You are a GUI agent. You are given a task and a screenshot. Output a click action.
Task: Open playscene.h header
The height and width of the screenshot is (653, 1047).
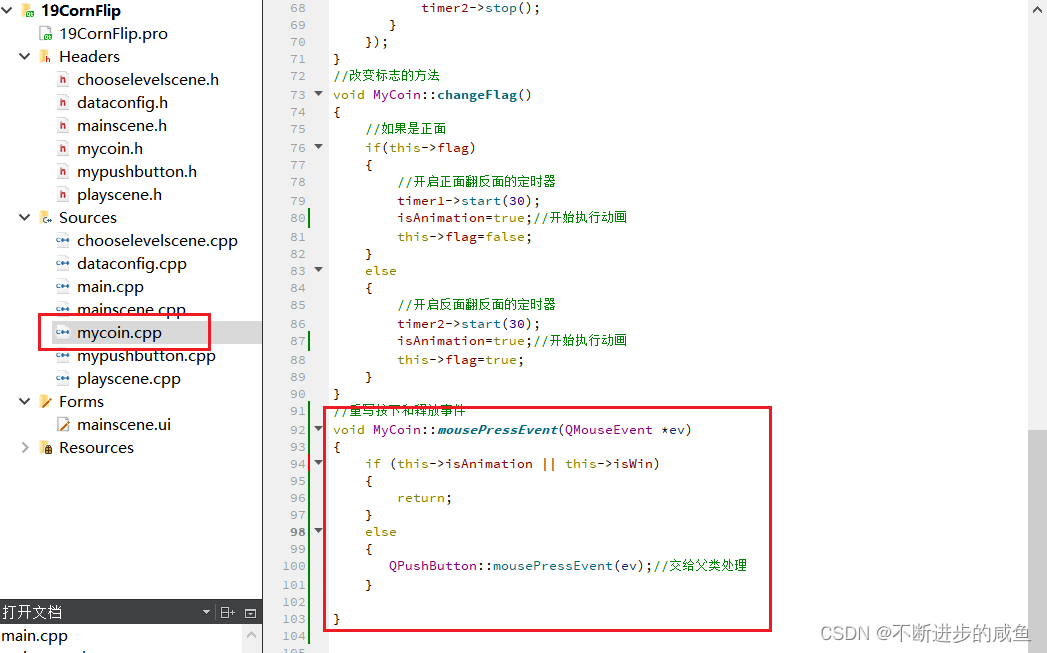[119, 195]
